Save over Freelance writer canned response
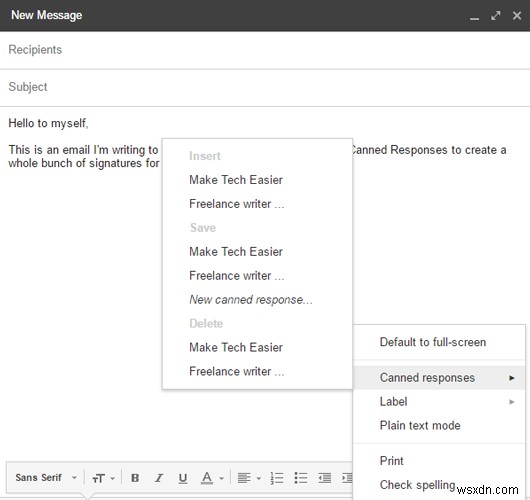Image resolution: width=530 pixels, height=500 pixels. [237, 276]
